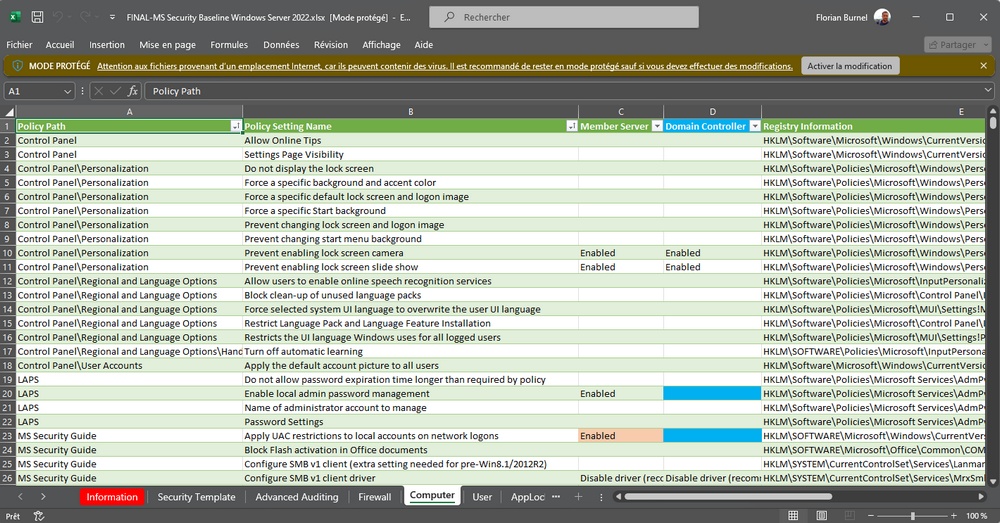1000x523 pixels.
Task: Add a new sheet with plus icon
Action: click(x=576, y=497)
